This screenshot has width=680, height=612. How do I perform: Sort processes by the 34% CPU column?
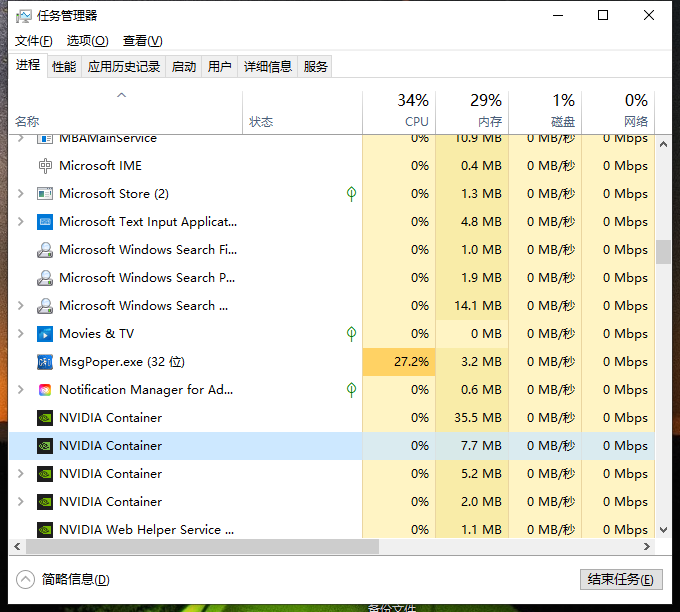399,112
